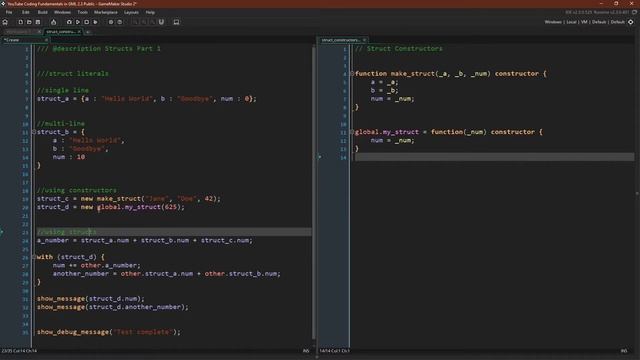Add a new workspace with the plus button
This screenshot has width=640, height=360.
click(x=88, y=31)
